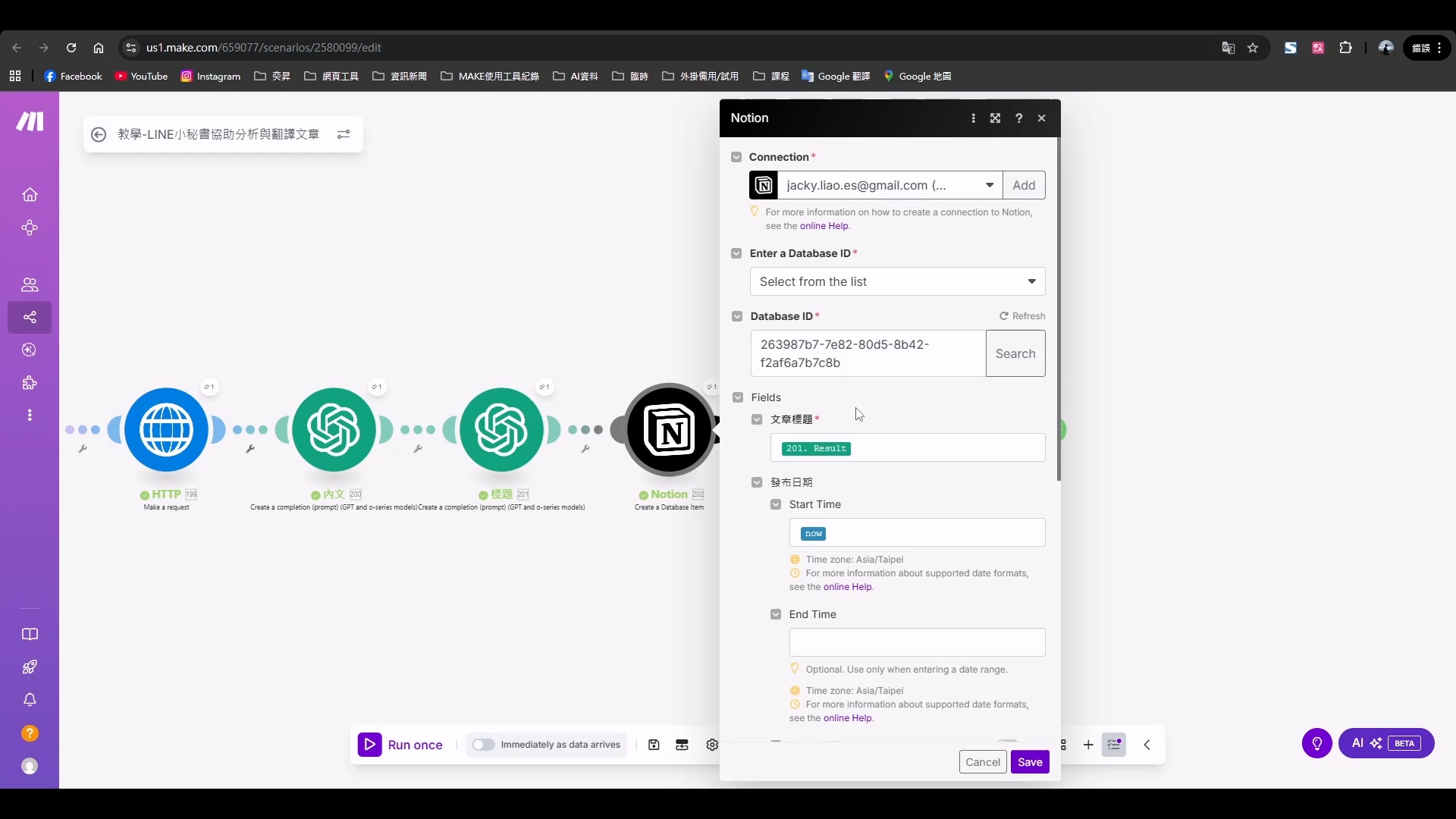The height and width of the screenshot is (819, 1456).
Task: Select the Notion module node
Action: (x=670, y=429)
